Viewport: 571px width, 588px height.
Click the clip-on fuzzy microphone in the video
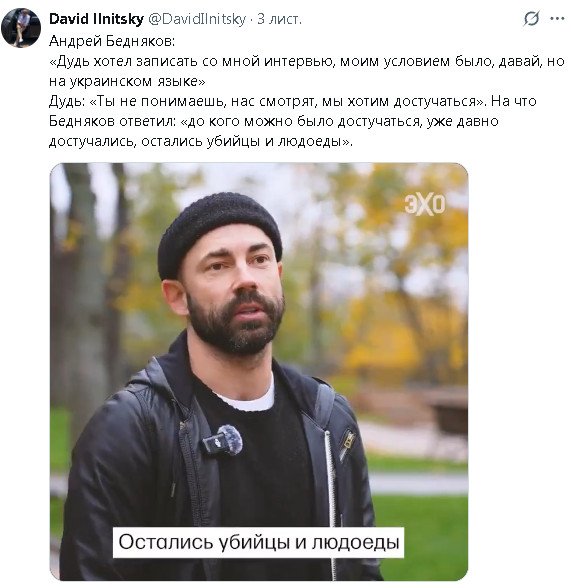tap(223, 440)
